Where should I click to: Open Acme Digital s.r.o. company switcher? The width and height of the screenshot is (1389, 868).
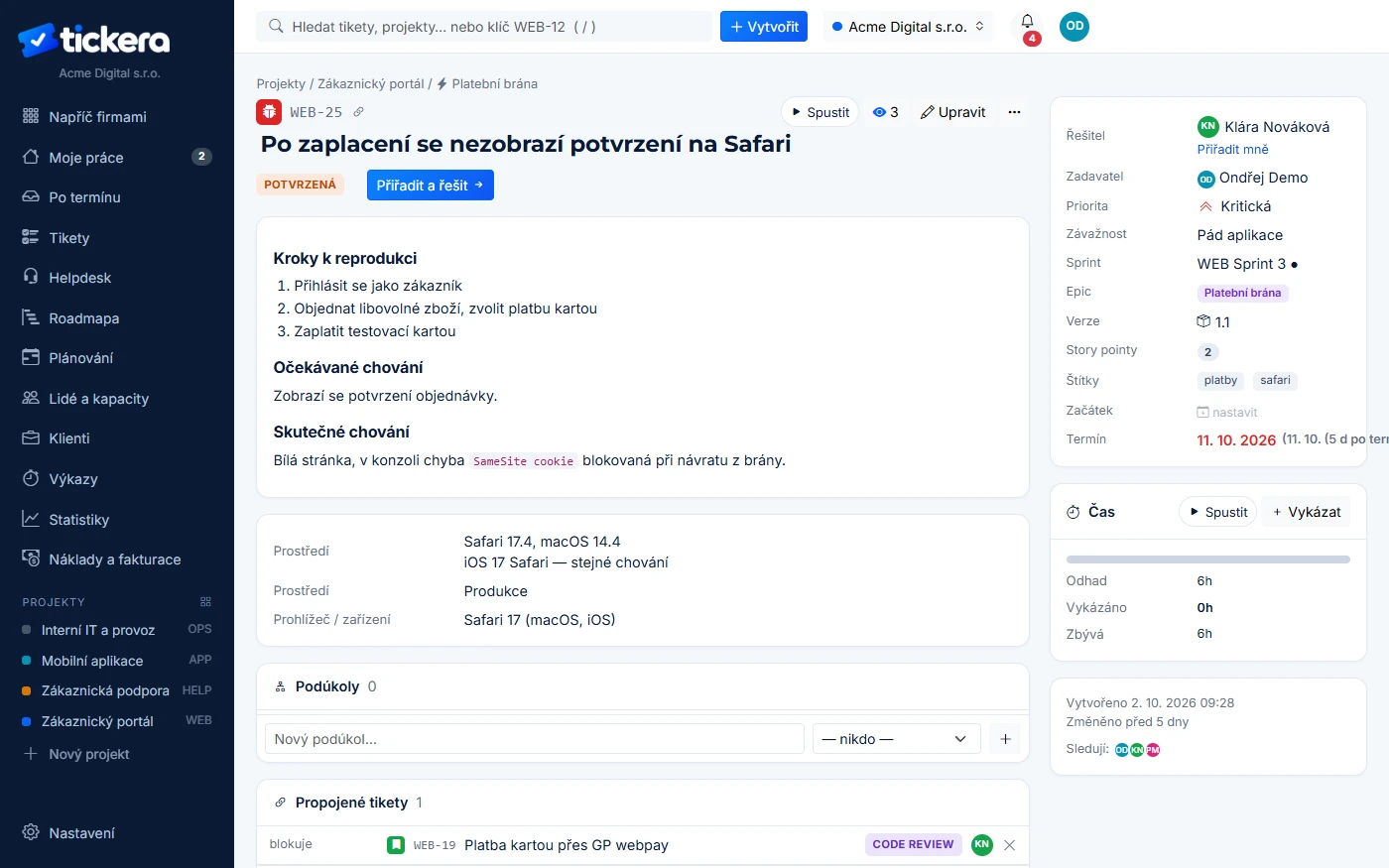908,27
